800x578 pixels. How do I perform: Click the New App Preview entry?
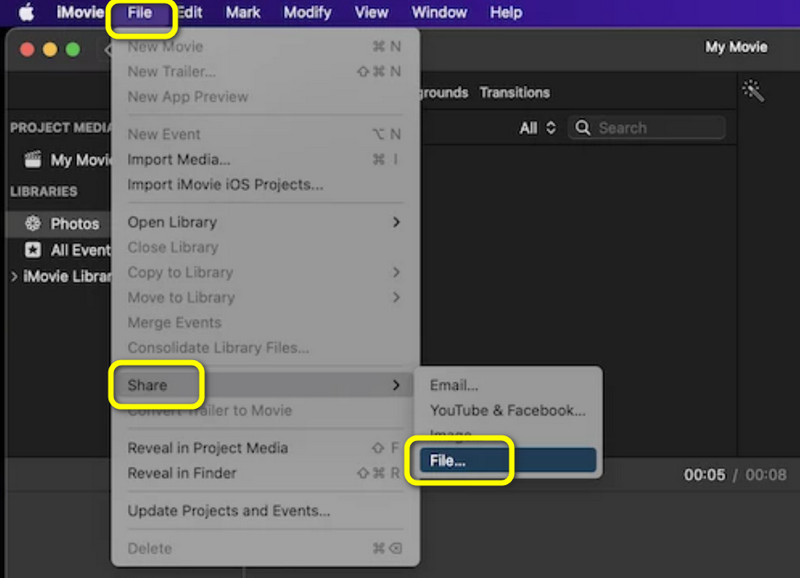click(265, 96)
